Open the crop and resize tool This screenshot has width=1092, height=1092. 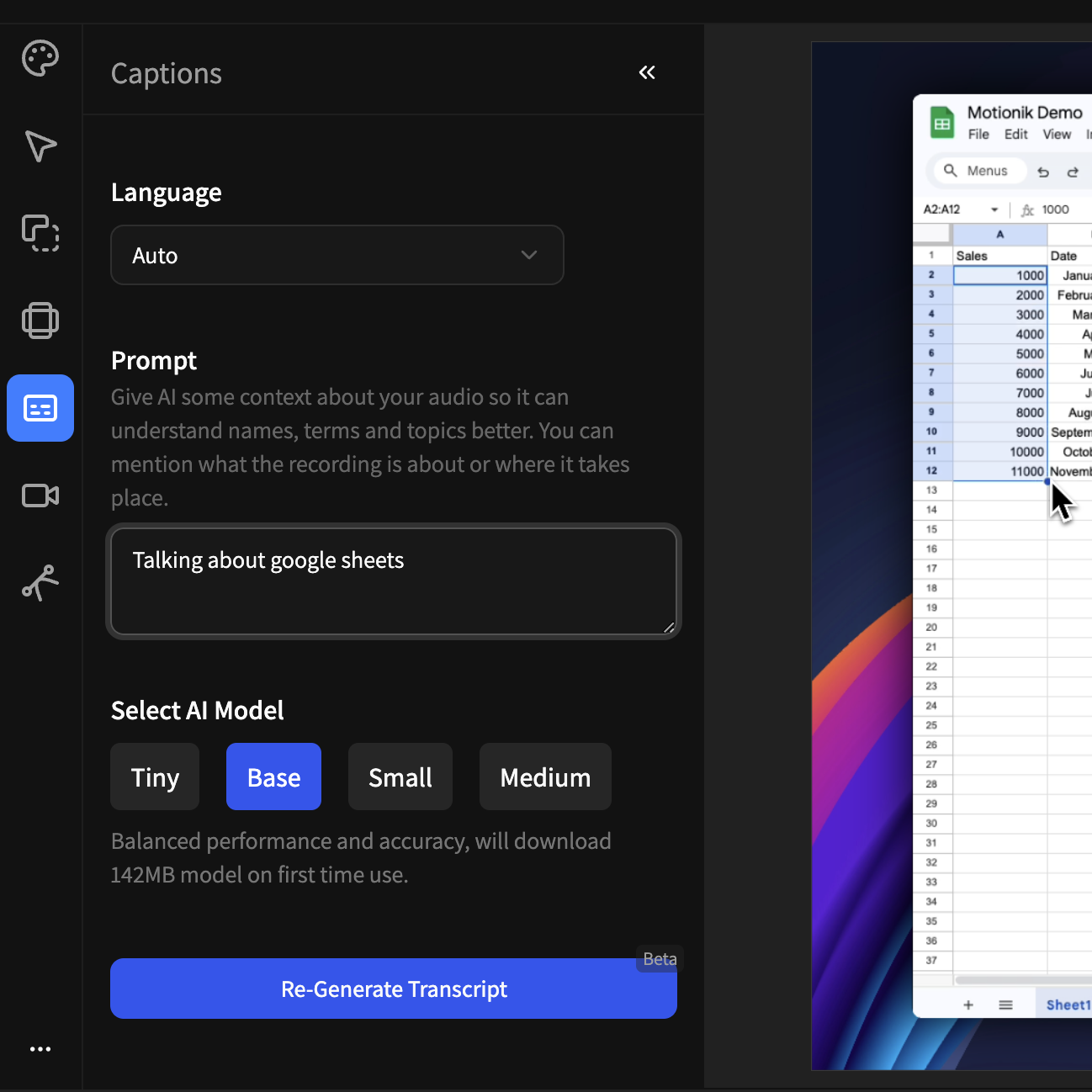[40, 234]
